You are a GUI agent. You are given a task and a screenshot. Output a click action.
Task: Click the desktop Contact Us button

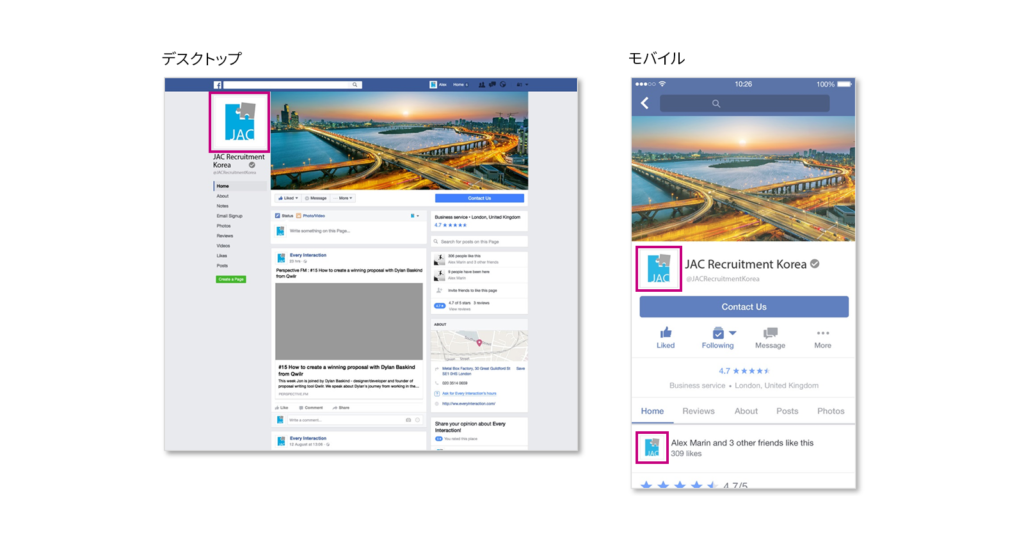(x=479, y=198)
